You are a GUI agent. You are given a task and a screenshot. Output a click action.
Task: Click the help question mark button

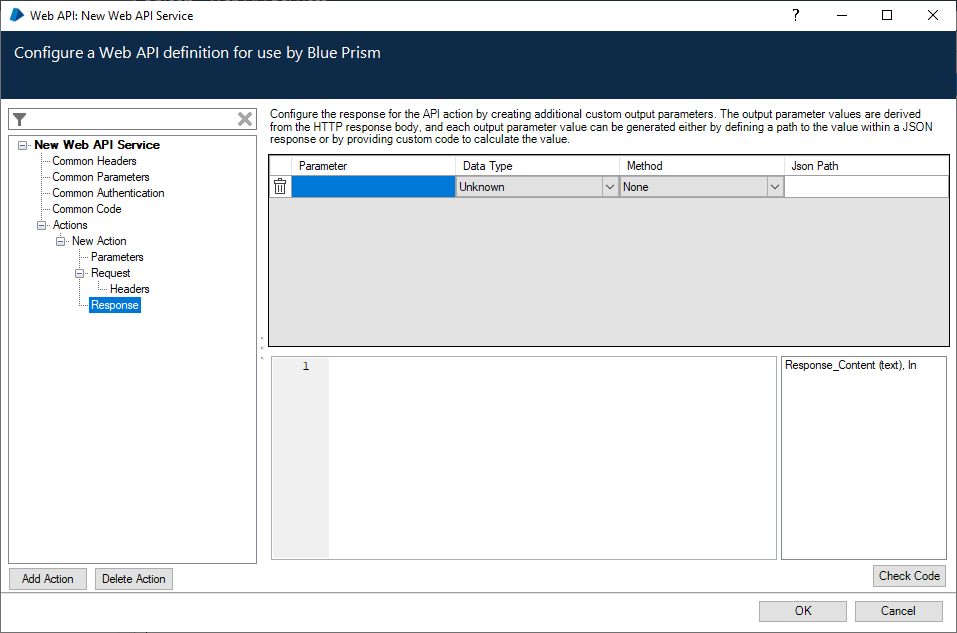coord(795,15)
